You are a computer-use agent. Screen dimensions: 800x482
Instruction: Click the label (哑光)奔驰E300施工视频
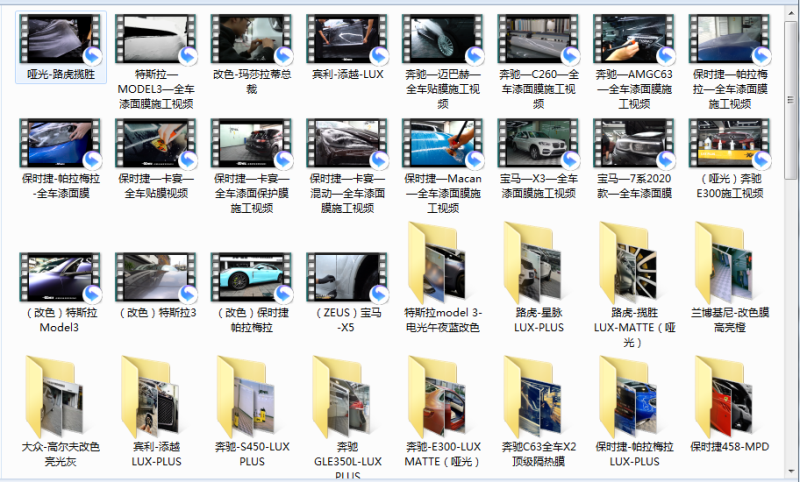tap(730, 186)
